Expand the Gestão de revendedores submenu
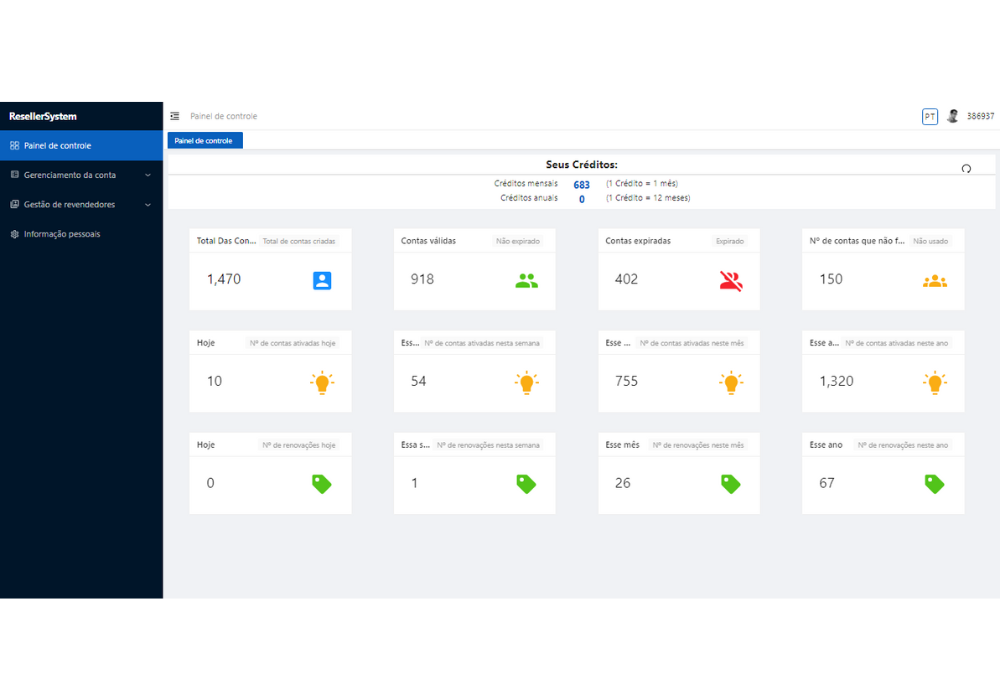This screenshot has width=1000, height=700. (80, 205)
